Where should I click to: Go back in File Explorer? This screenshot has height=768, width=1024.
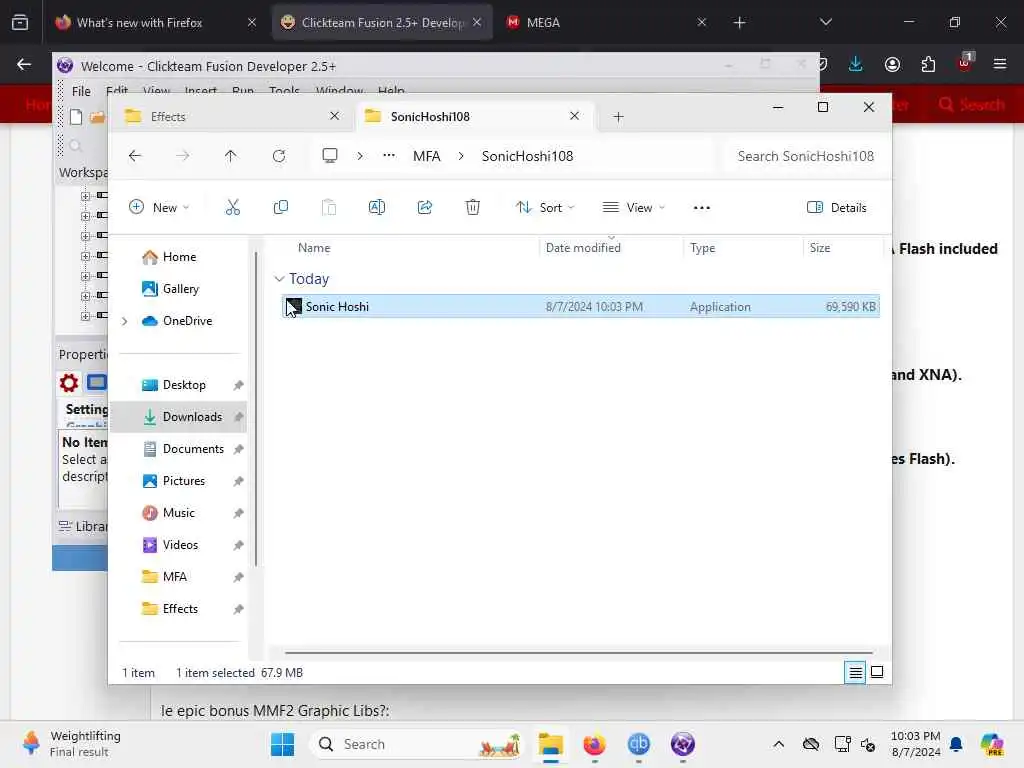click(x=135, y=156)
